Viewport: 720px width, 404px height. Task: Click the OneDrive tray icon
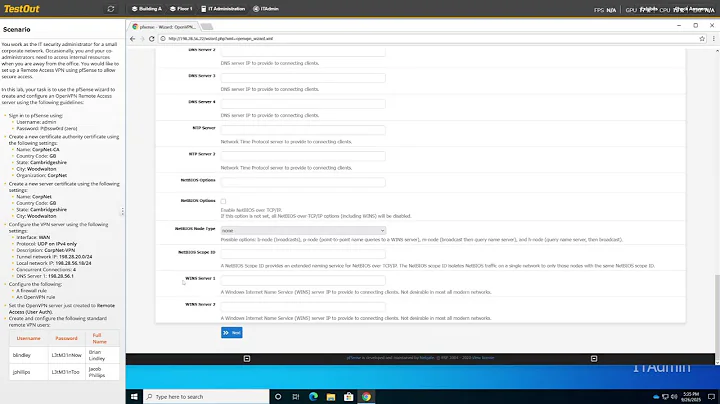[656, 397]
